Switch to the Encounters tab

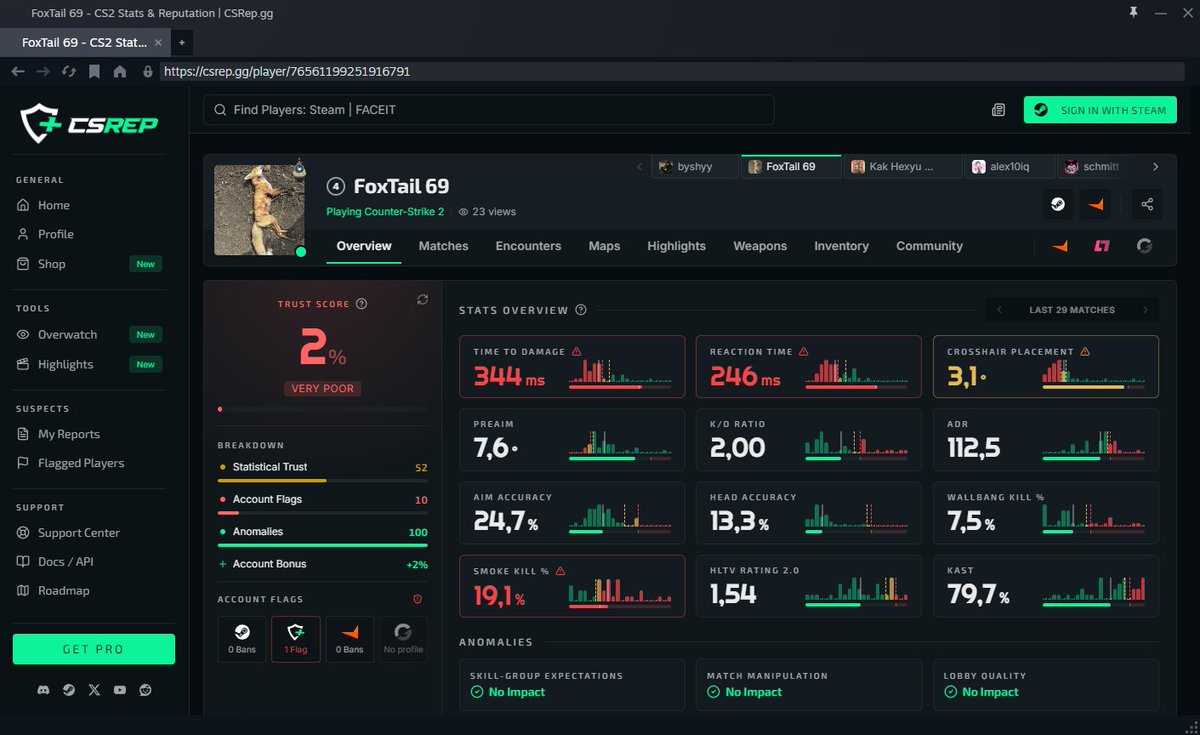pyautogui.click(x=528, y=246)
